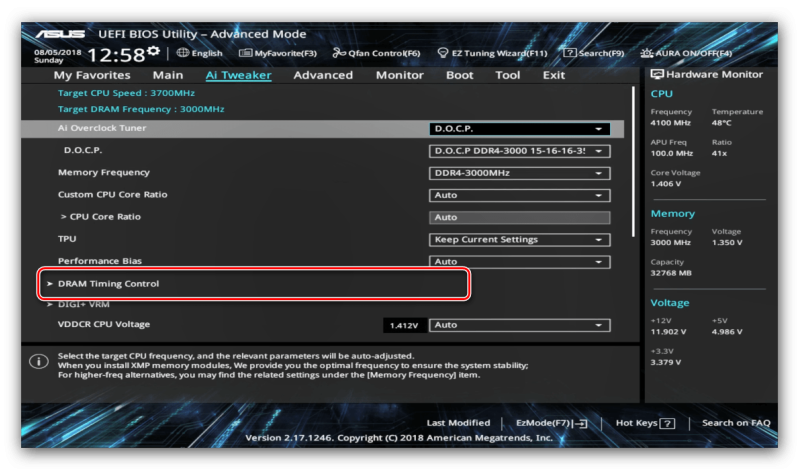
Task: Click the CPU Core Ratio Auto field
Action: click(519, 217)
